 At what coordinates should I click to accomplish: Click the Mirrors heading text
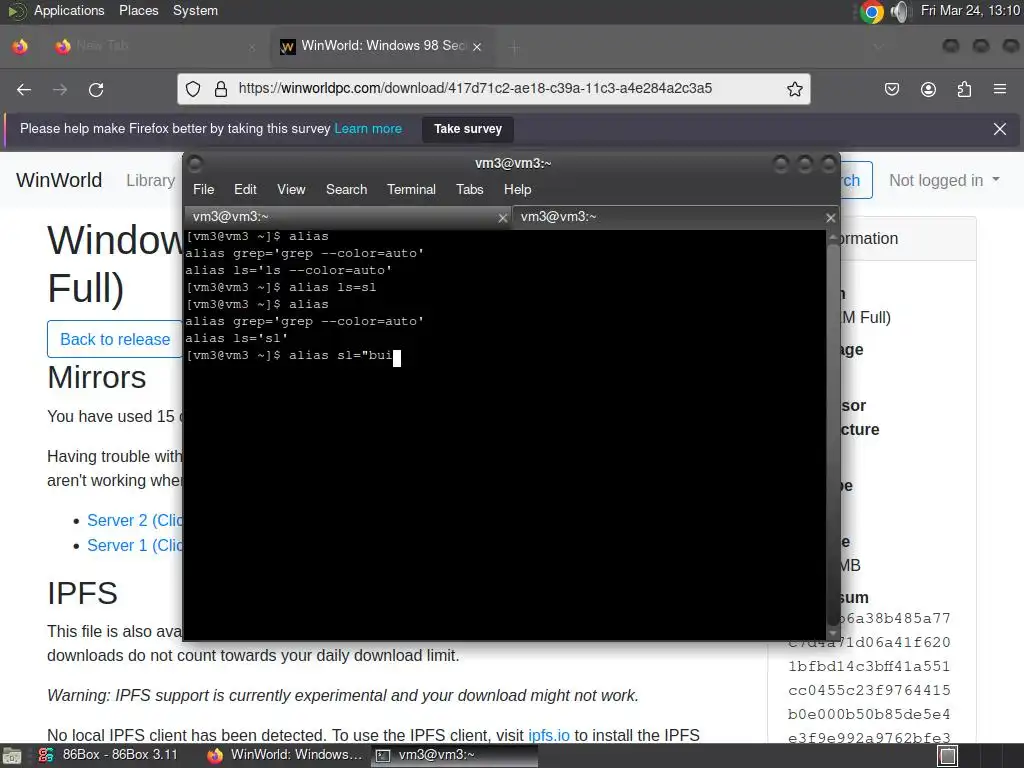click(97, 377)
